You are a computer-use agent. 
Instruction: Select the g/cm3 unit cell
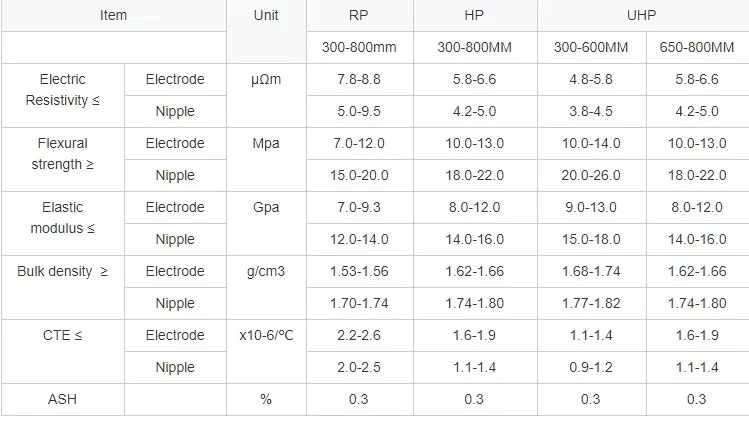tap(266, 271)
